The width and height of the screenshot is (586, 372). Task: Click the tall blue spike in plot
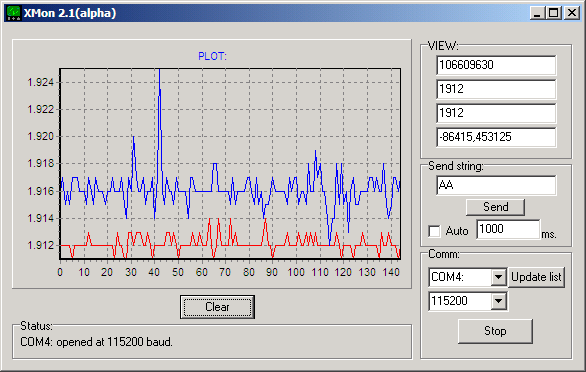coord(160,112)
